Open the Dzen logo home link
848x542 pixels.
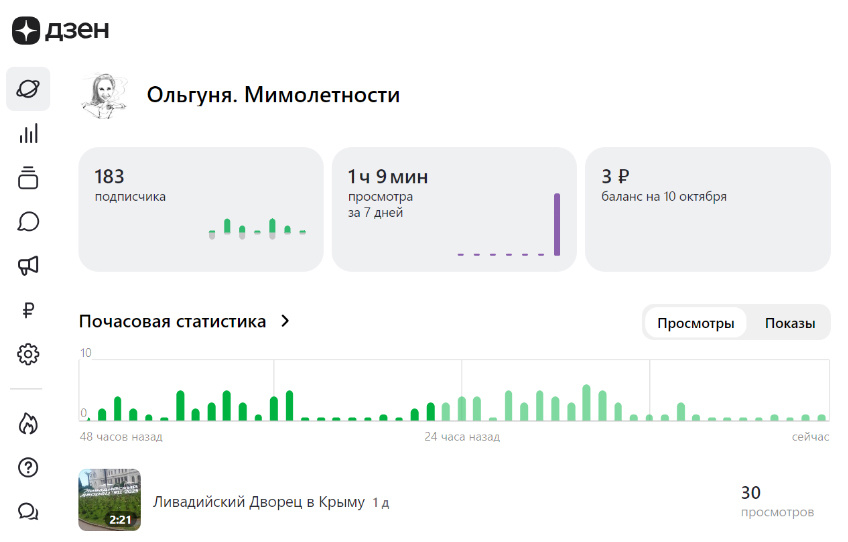(x=61, y=30)
